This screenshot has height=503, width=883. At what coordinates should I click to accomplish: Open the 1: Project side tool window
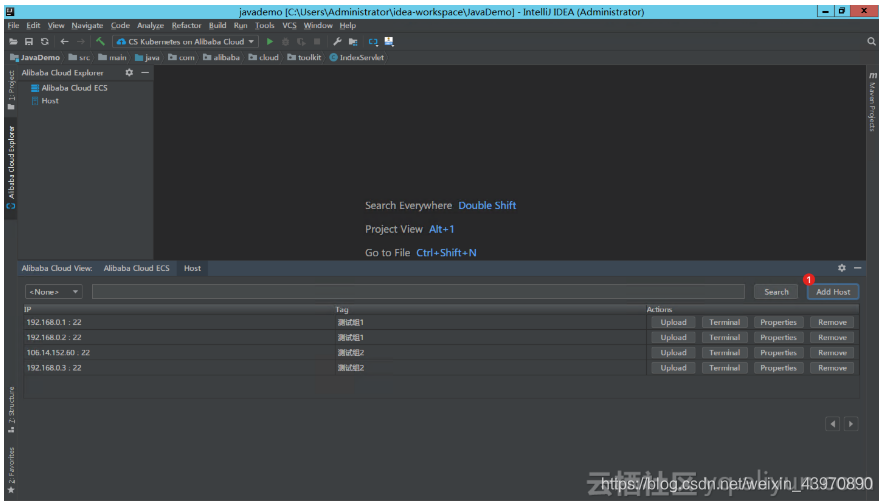tap(11, 90)
